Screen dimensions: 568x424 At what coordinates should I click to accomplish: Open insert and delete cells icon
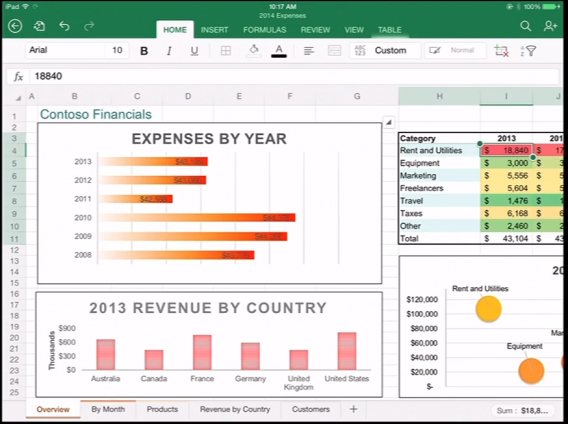tap(501, 51)
